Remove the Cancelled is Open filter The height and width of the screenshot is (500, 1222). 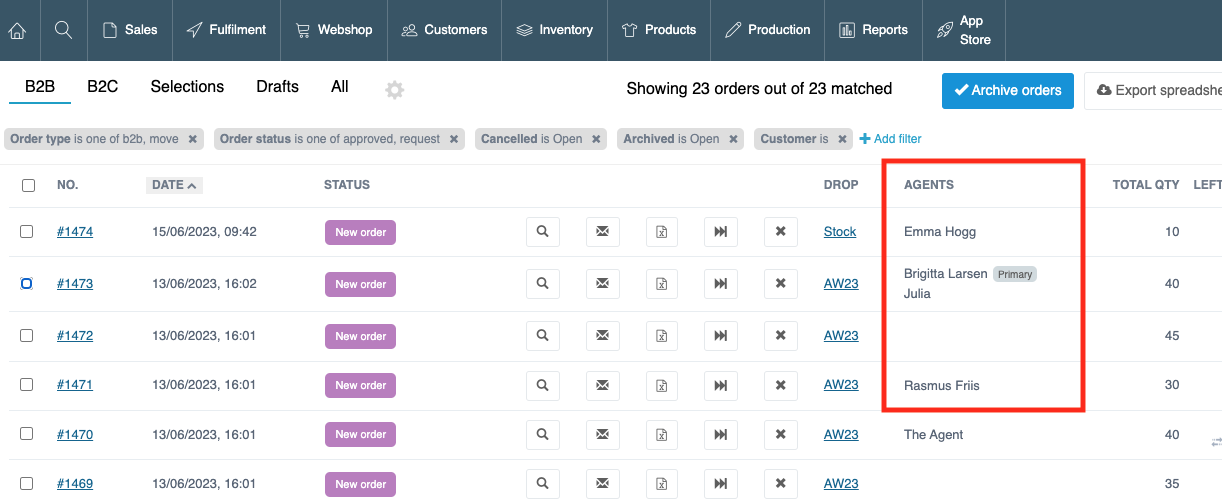(596, 139)
